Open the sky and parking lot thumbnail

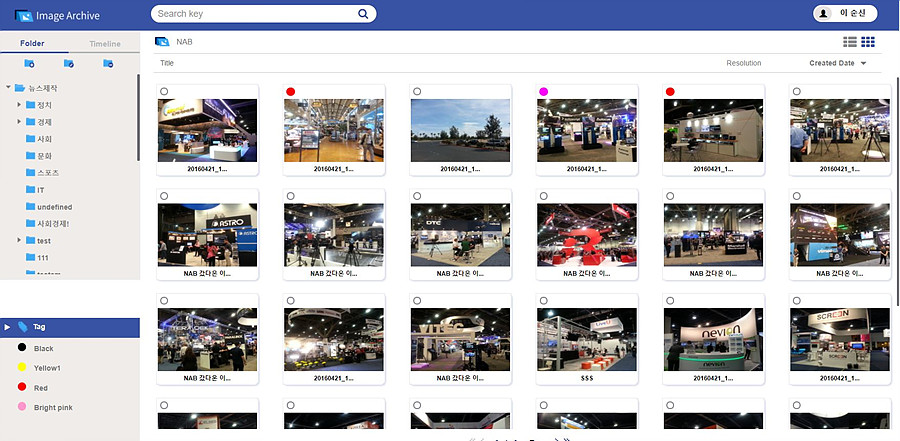point(460,130)
